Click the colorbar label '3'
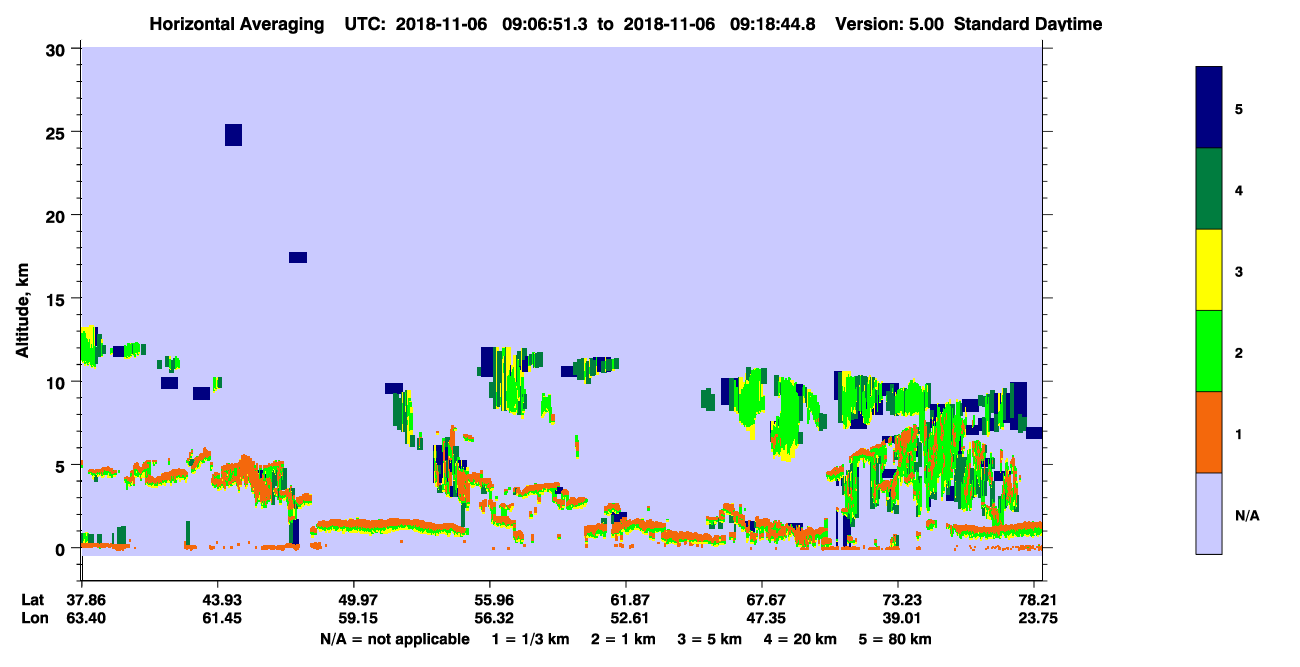Screen dimensions: 1300x667 (x=1239, y=272)
